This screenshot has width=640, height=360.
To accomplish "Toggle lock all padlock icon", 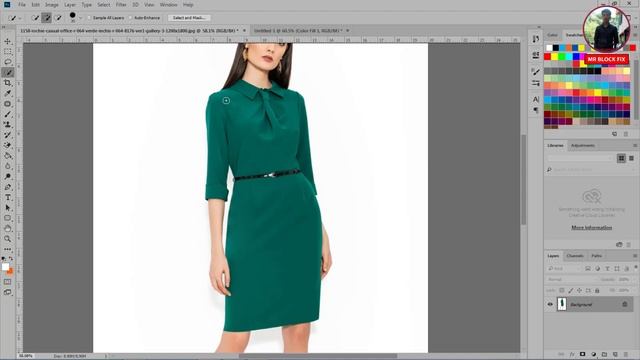I will pyautogui.click(x=597, y=291).
